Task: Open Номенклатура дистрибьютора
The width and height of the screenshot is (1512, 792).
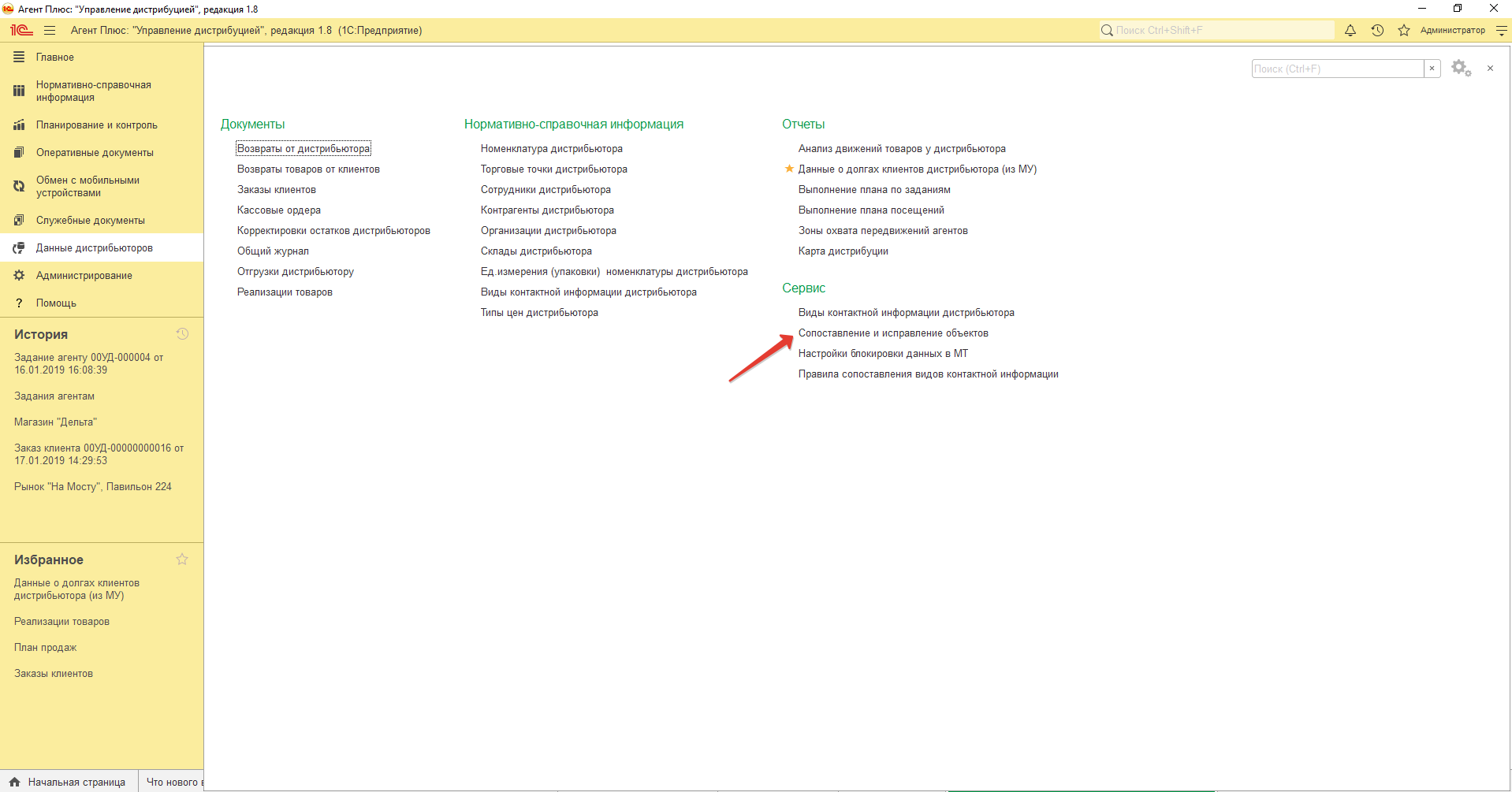Action: tap(552, 148)
